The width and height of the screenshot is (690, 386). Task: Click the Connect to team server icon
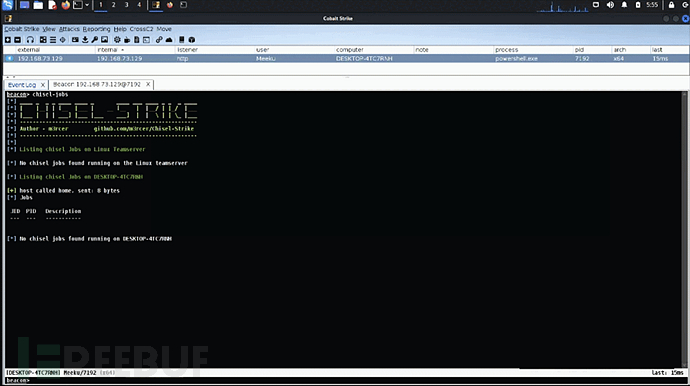[7, 40]
